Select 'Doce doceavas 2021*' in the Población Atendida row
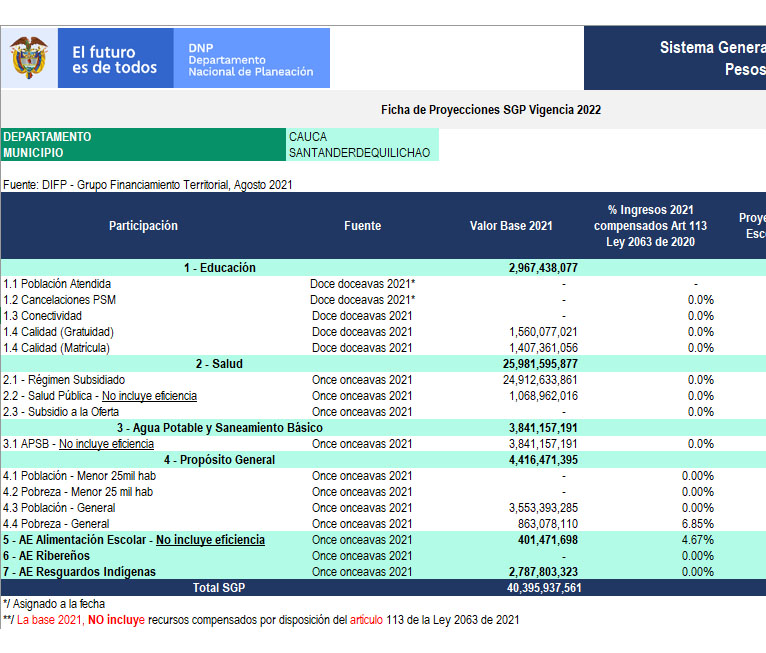The image size is (766, 653). 362,284
